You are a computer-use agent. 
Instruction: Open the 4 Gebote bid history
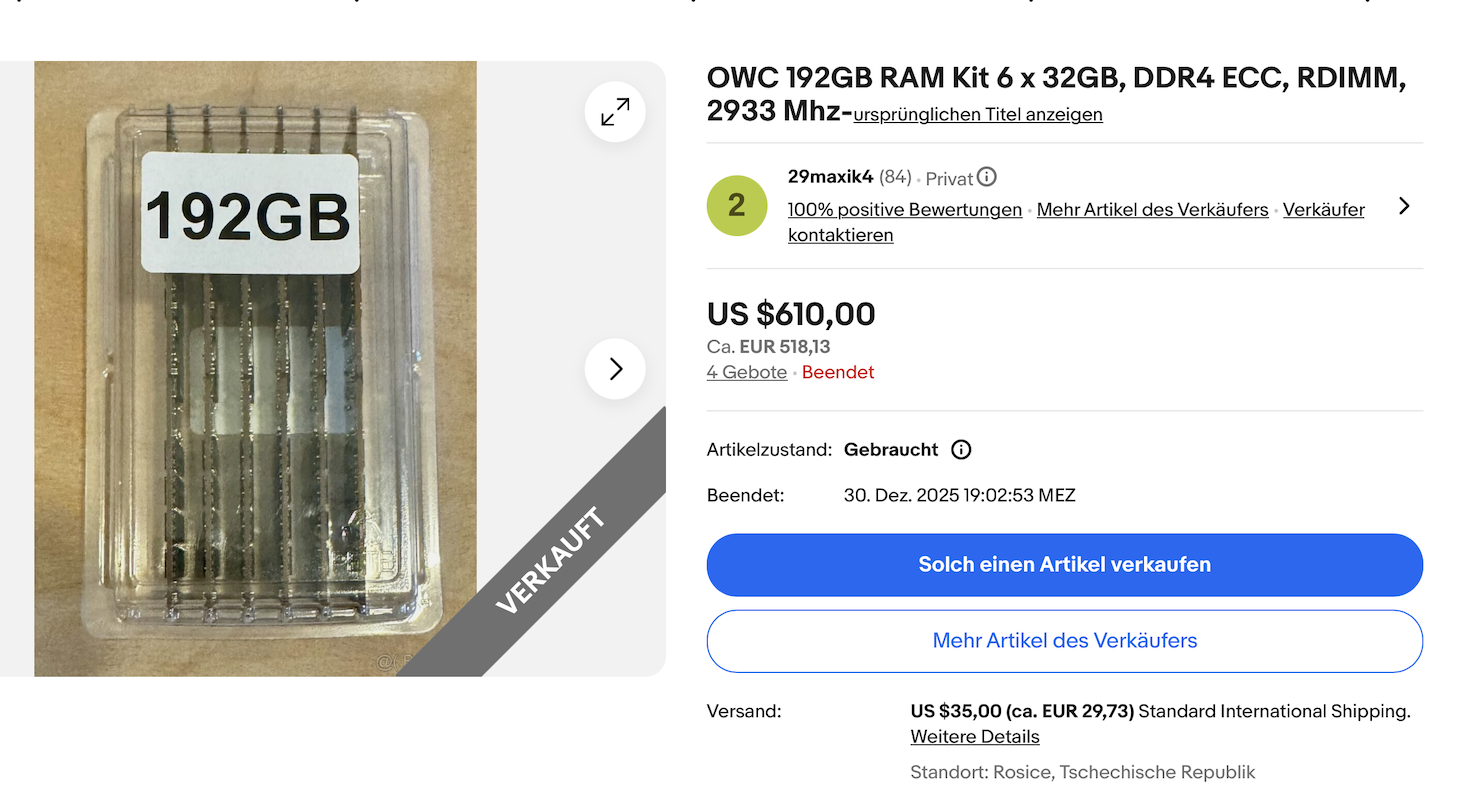pyautogui.click(x=746, y=371)
